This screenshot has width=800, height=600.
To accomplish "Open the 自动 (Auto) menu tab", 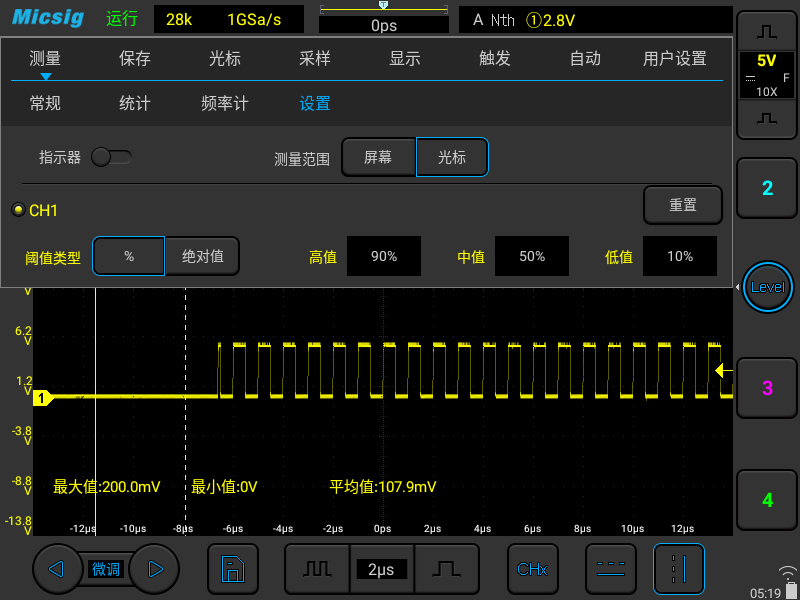I will pyautogui.click(x=585, y=59).
